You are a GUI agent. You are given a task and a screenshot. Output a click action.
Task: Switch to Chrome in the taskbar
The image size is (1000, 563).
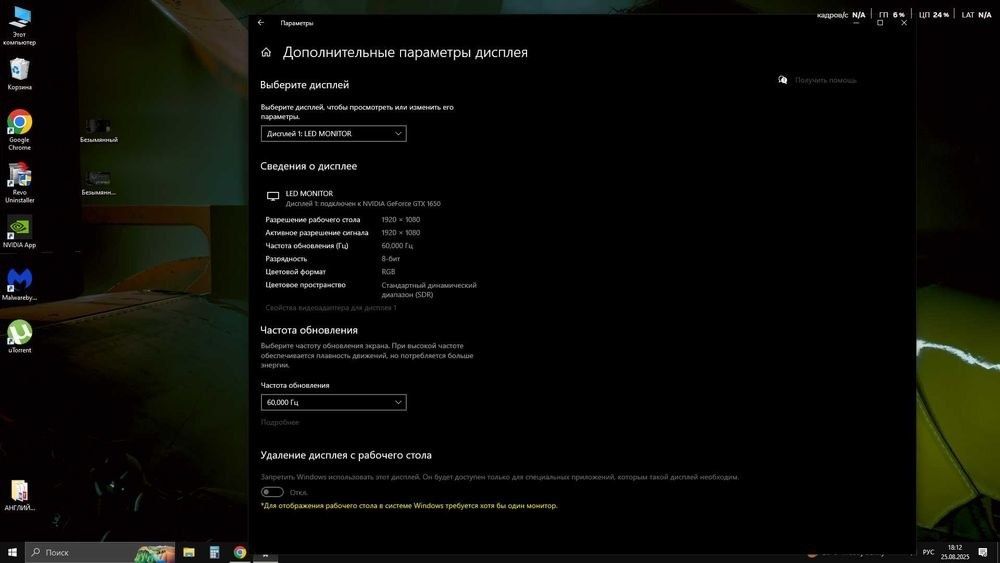pyautogui.click(x=240, y=552)
